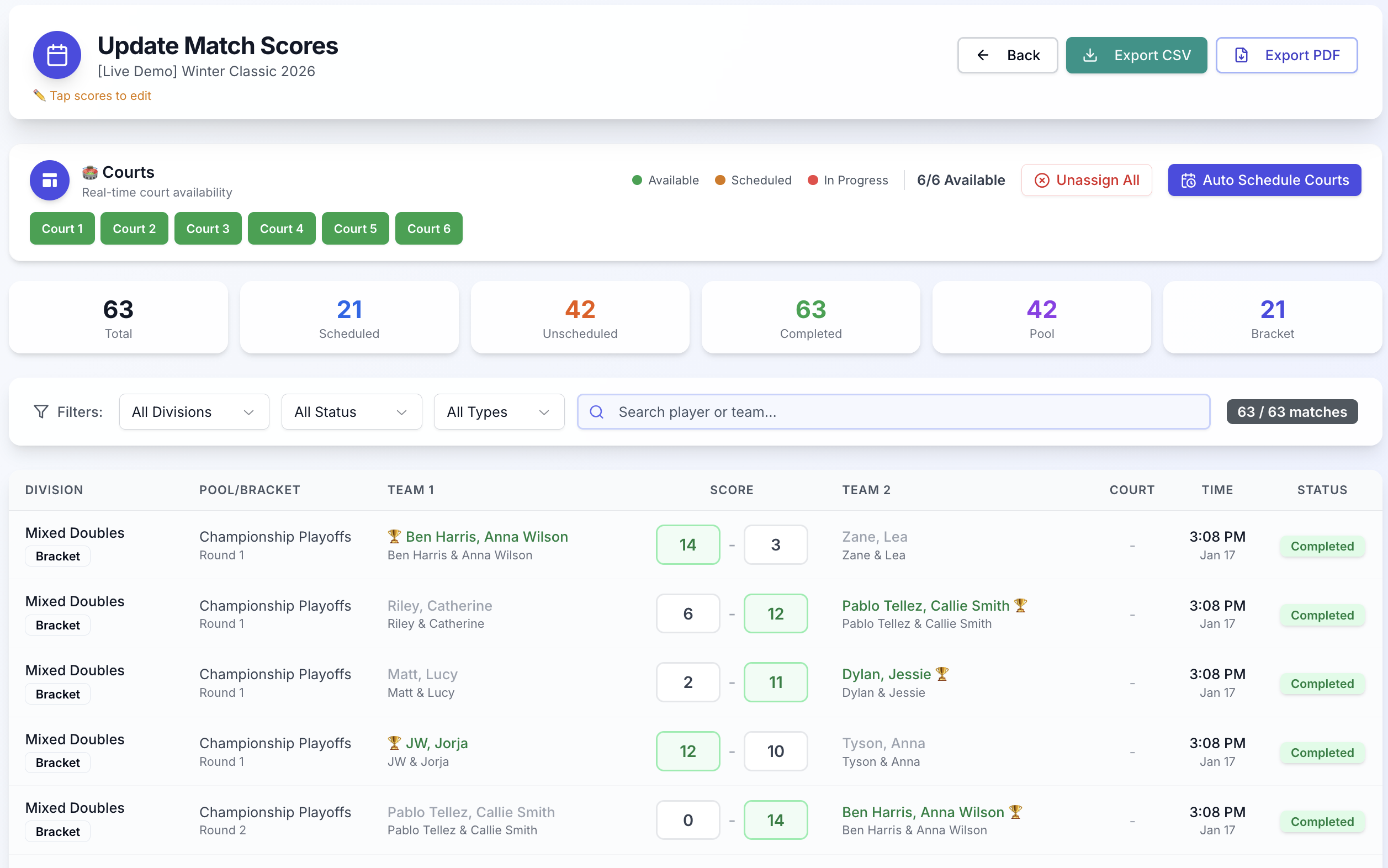Open the All Types dropdown
The image size is (1388, 868).
[498, 411]
